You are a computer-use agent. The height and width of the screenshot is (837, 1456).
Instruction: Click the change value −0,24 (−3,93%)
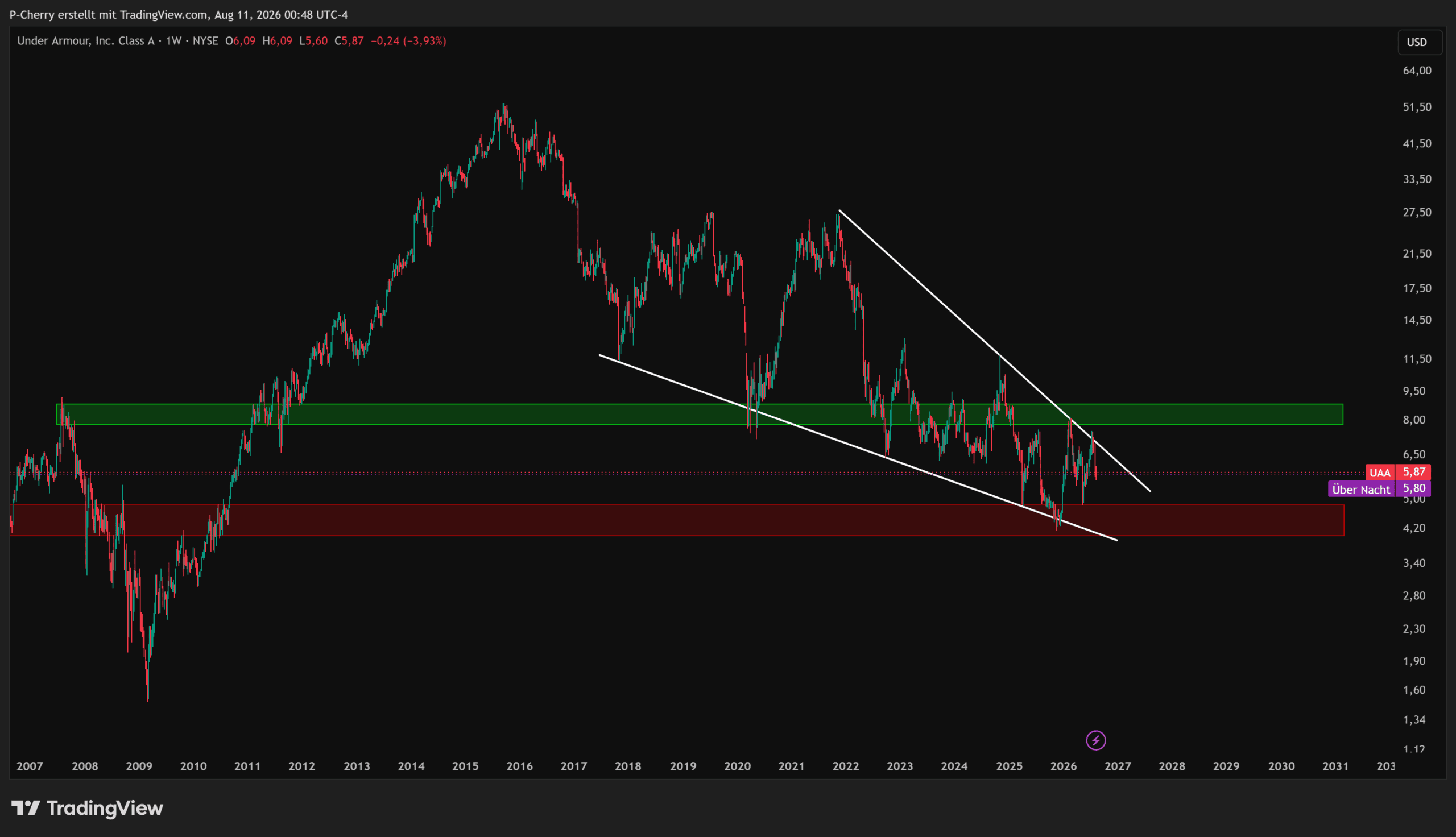click(408, 41)
